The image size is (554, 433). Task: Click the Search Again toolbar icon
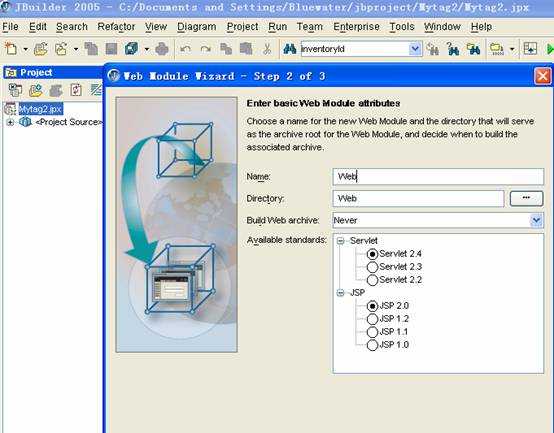[x=433, y=49]
